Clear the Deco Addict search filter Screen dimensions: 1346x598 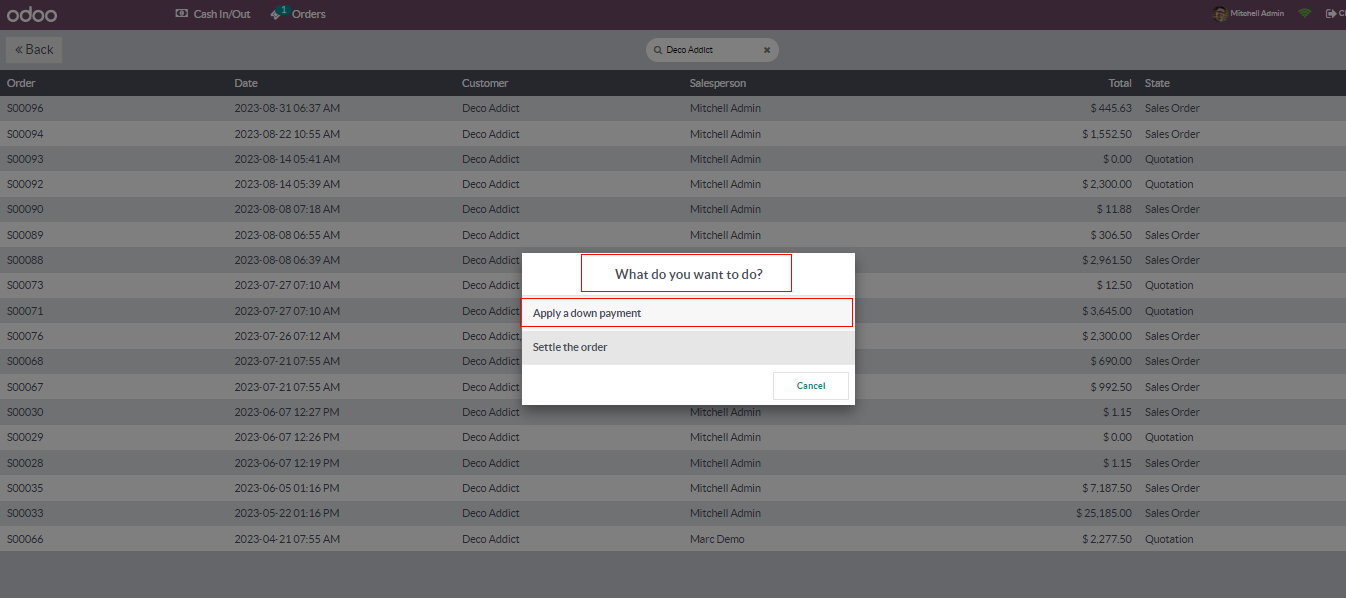pos(767,50)
